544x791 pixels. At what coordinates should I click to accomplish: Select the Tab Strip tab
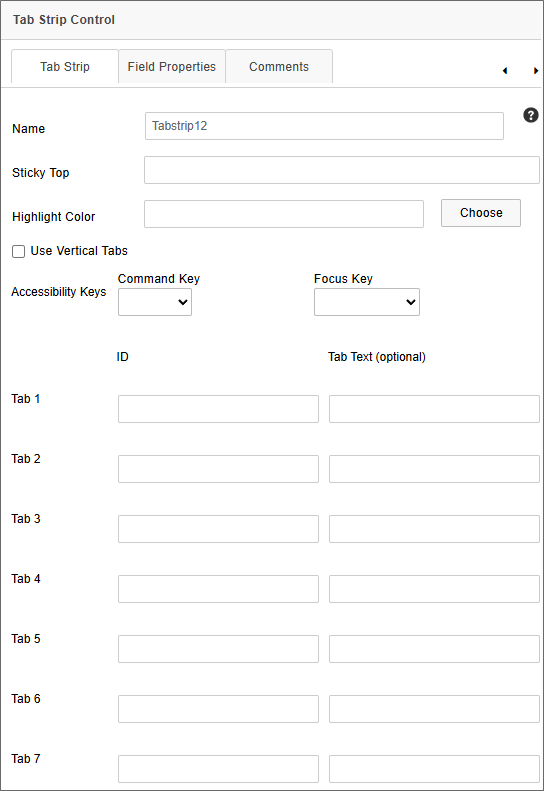[x=65, y=67]
